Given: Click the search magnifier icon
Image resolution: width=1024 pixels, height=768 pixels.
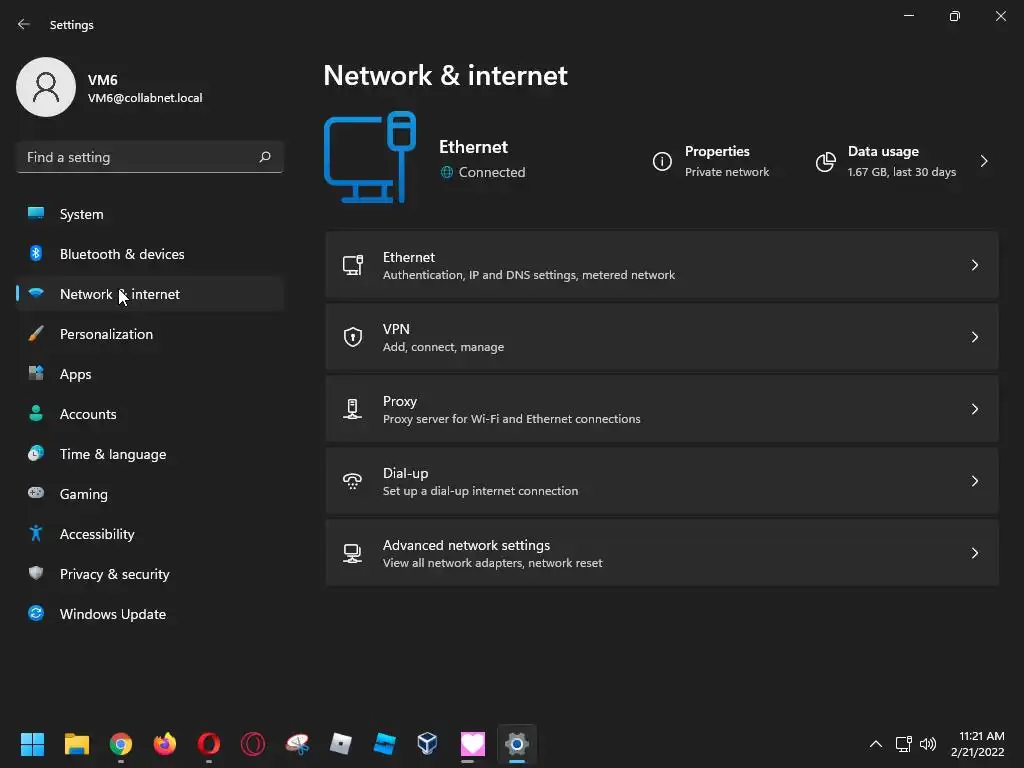Looking at the screenshot, I should pyautogui.click(x=265, y=157).
